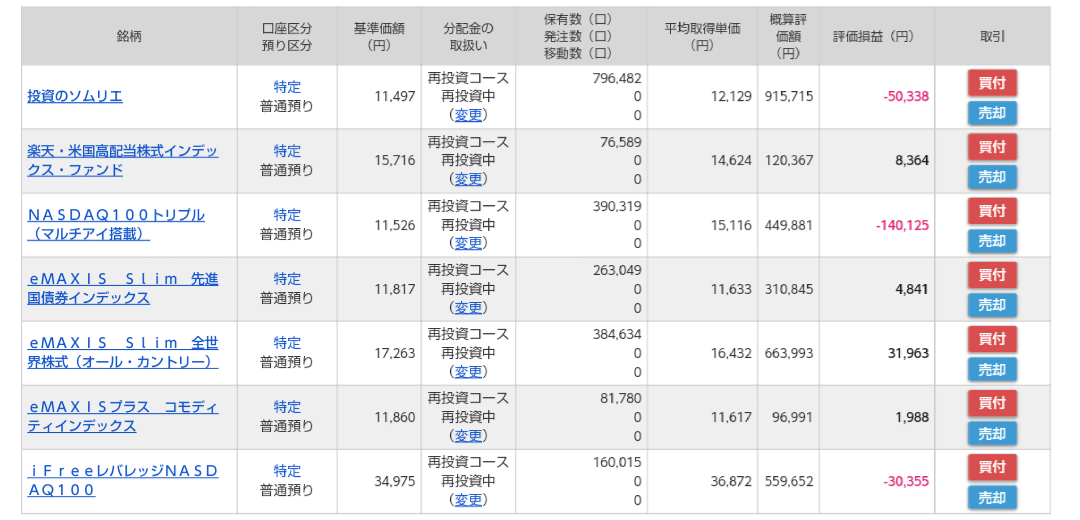Click the 8,364 gain value
Viewport: 1080px width, 520px height.
coord(913,160)
